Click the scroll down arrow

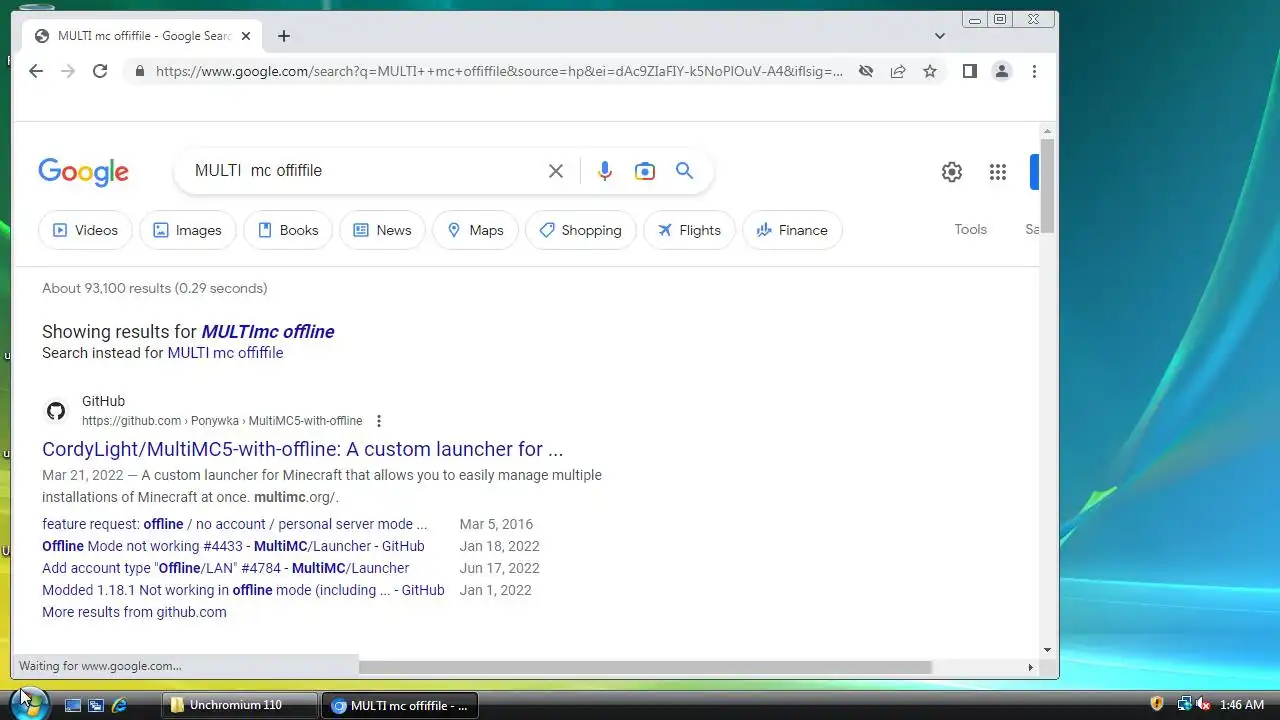(1047, 650)
